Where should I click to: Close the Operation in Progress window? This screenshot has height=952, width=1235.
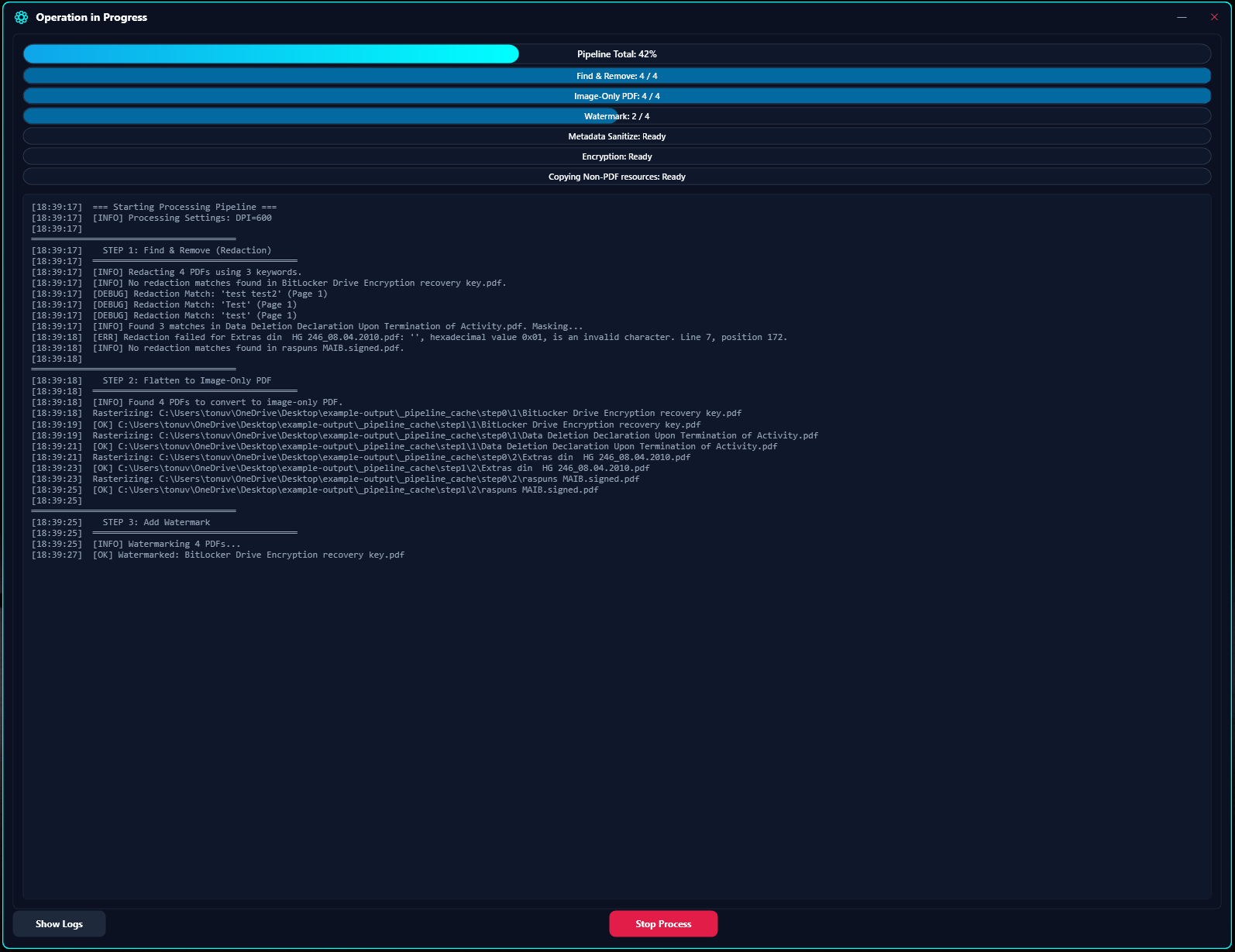[x=1214, y=17]
